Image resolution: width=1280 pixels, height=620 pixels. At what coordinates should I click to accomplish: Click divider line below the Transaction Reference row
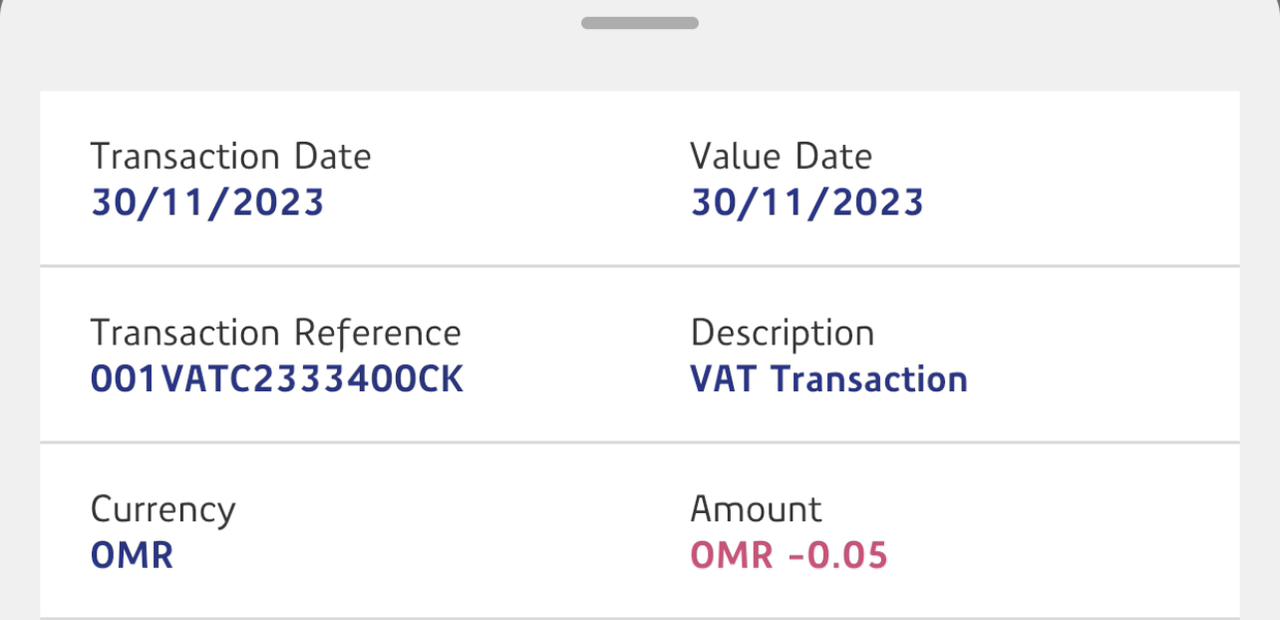tap(640, 442)
